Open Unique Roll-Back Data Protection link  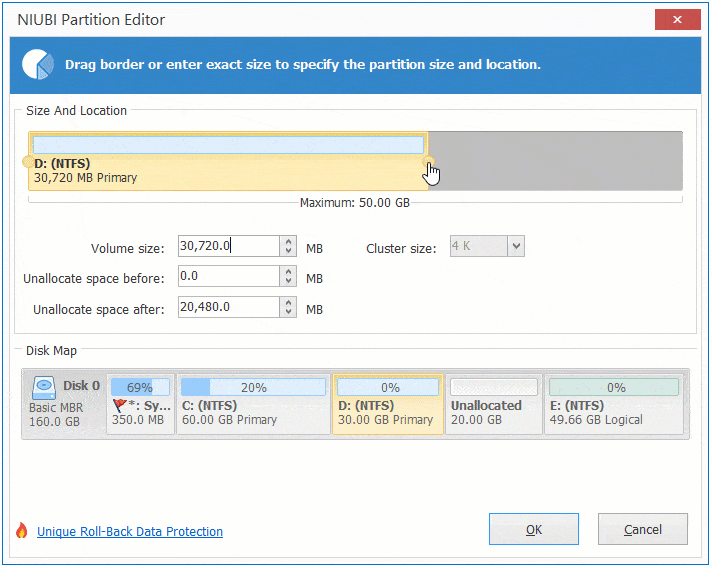130,532
